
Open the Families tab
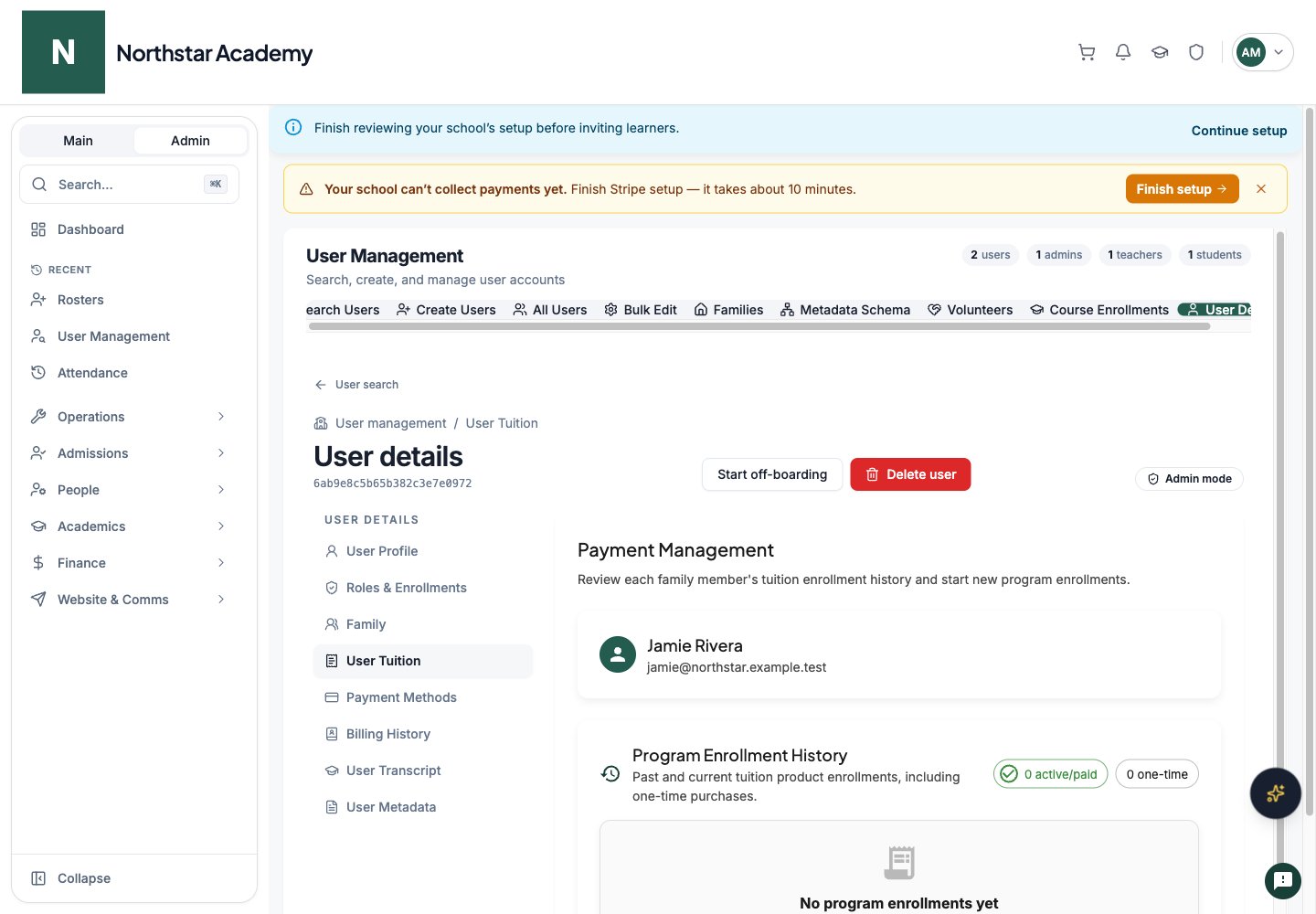[x=728, y=310]
